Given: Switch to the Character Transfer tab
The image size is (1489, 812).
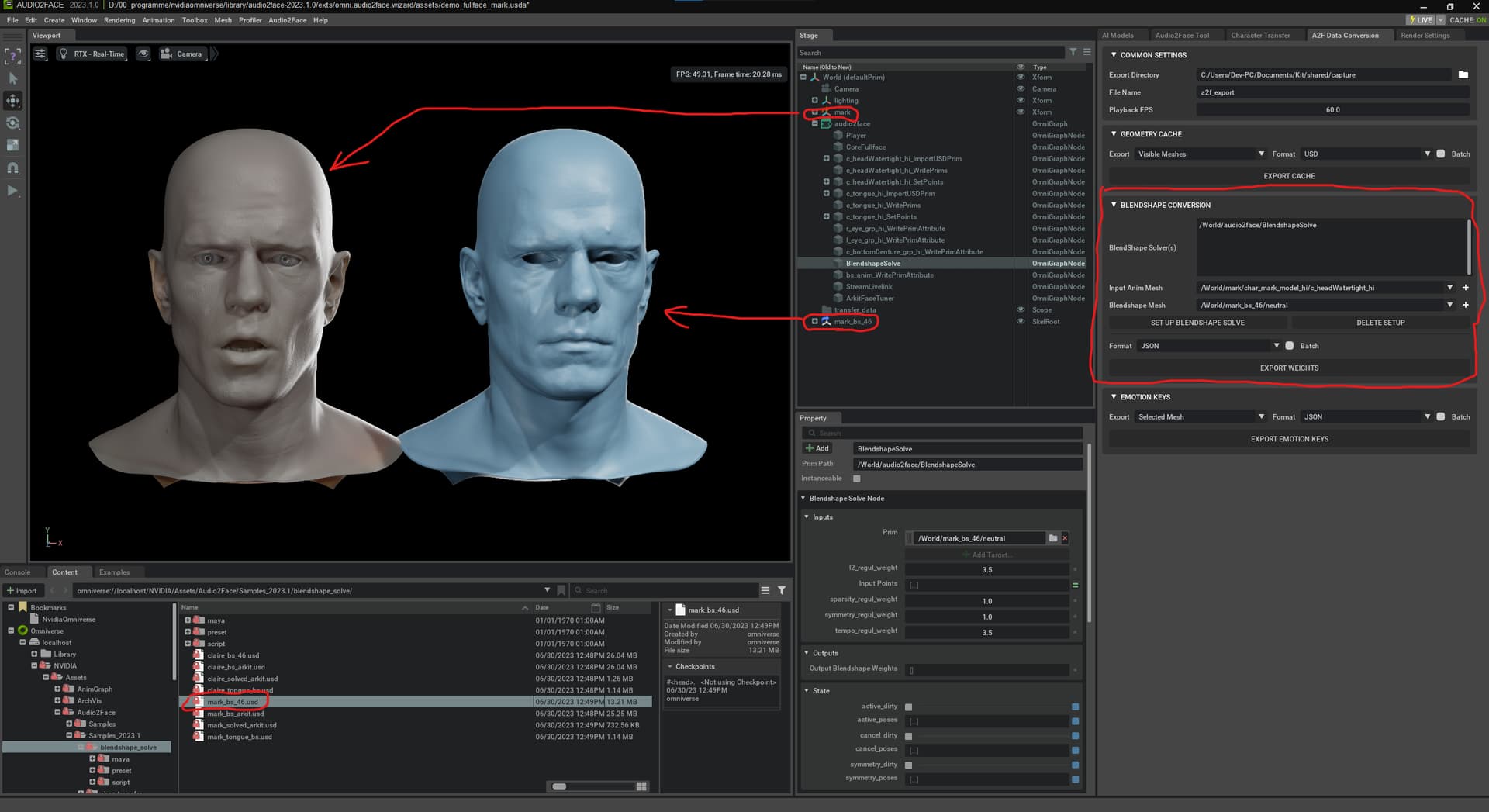Looking at the screenshot, I should tap(1260, 35).
